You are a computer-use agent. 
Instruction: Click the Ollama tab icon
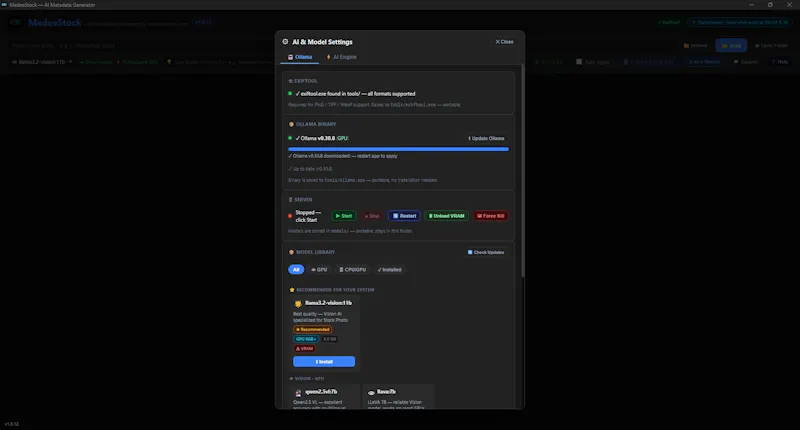(290, 57)
